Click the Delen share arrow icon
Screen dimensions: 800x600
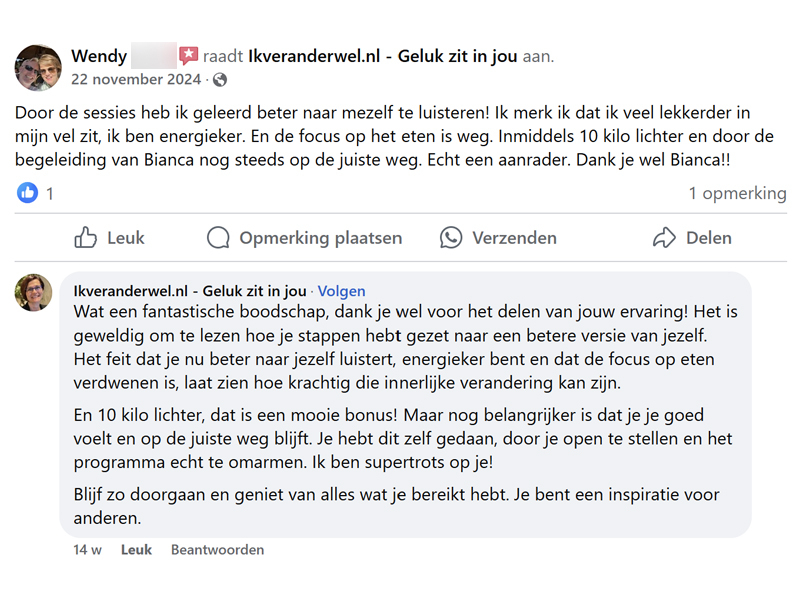click(664, 238)
